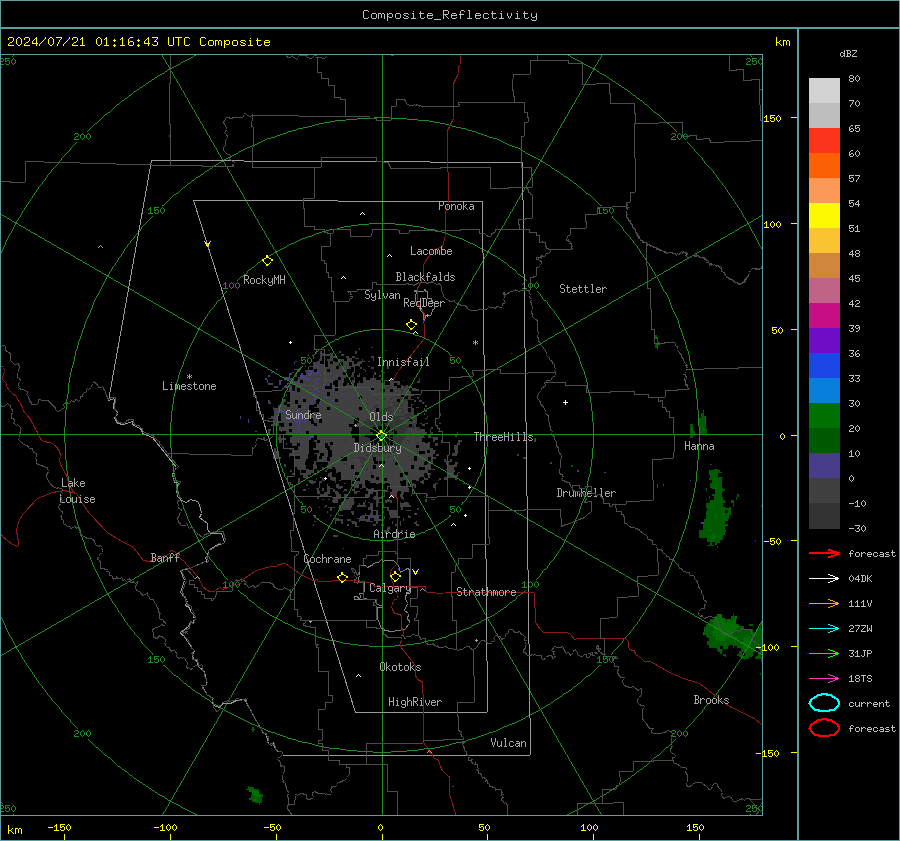This screenshot has height=841, width=900.
Task: Click the red forecast arrow in legend
Action: coord(824,553)
